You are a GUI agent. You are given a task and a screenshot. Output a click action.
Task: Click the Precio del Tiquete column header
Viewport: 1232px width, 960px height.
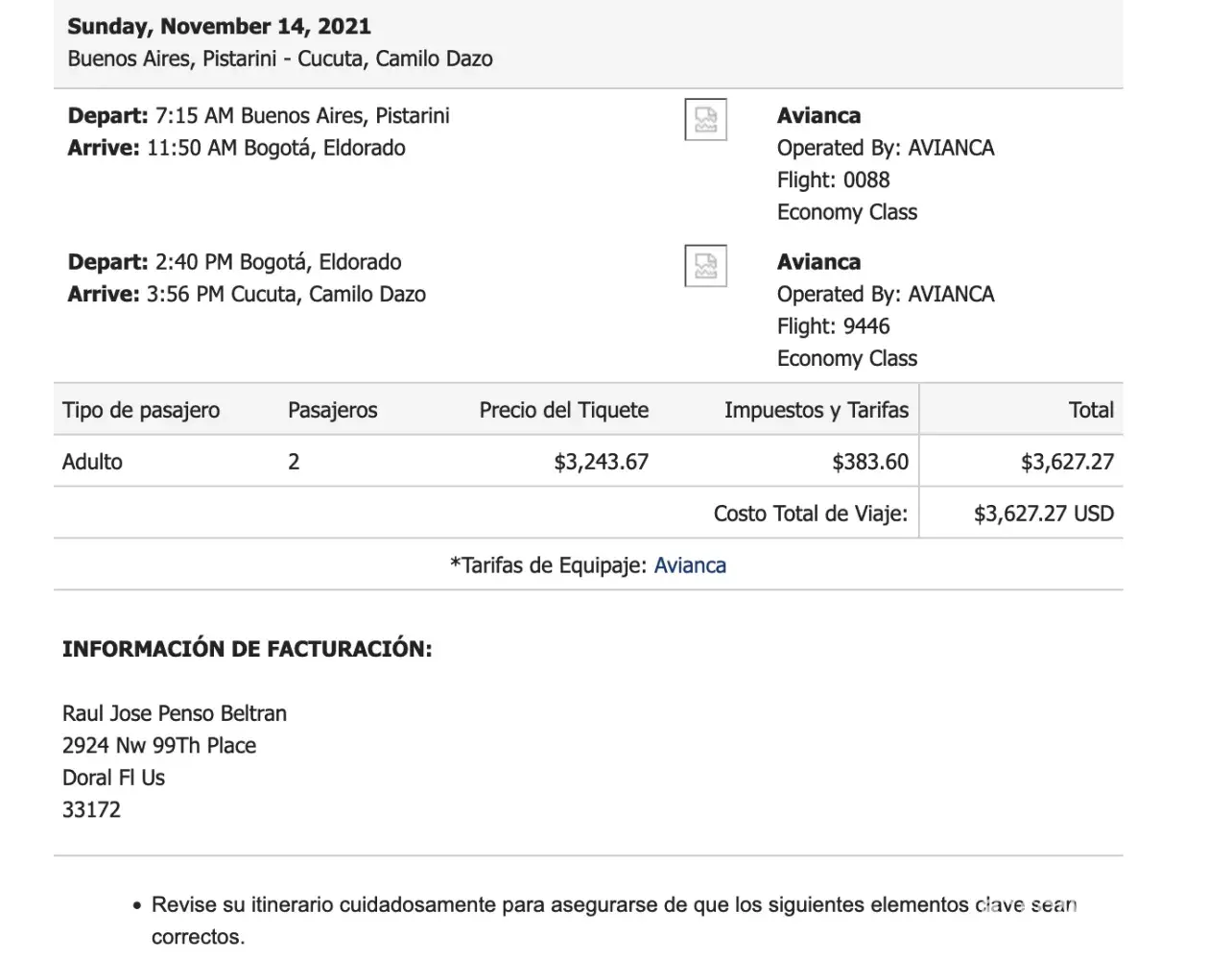pyautogui.click(x=563, y=410)
